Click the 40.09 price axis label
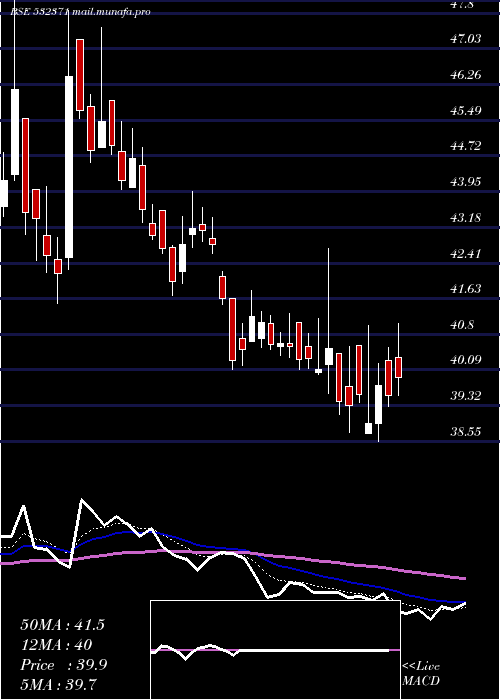The width and height of the screenshot is (500, 700). pos(466,360)
